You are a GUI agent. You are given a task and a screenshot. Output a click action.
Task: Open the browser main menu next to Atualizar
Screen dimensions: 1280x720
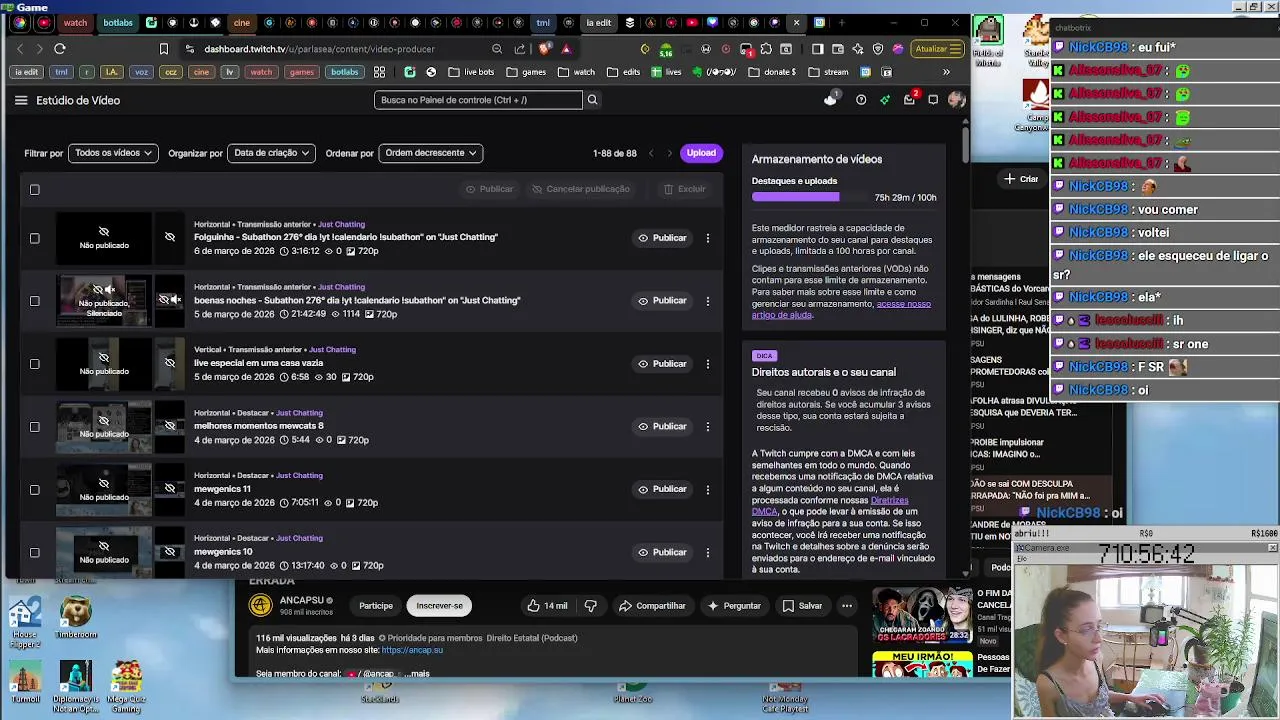pos(955,49)
